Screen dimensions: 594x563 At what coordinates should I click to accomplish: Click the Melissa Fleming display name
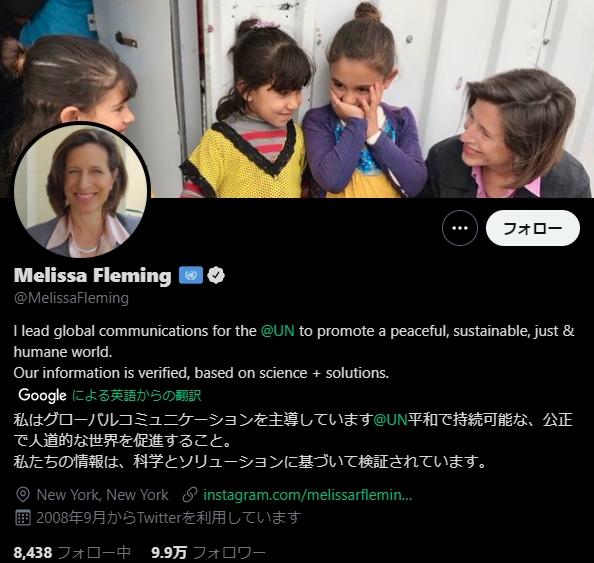[92, 275]
